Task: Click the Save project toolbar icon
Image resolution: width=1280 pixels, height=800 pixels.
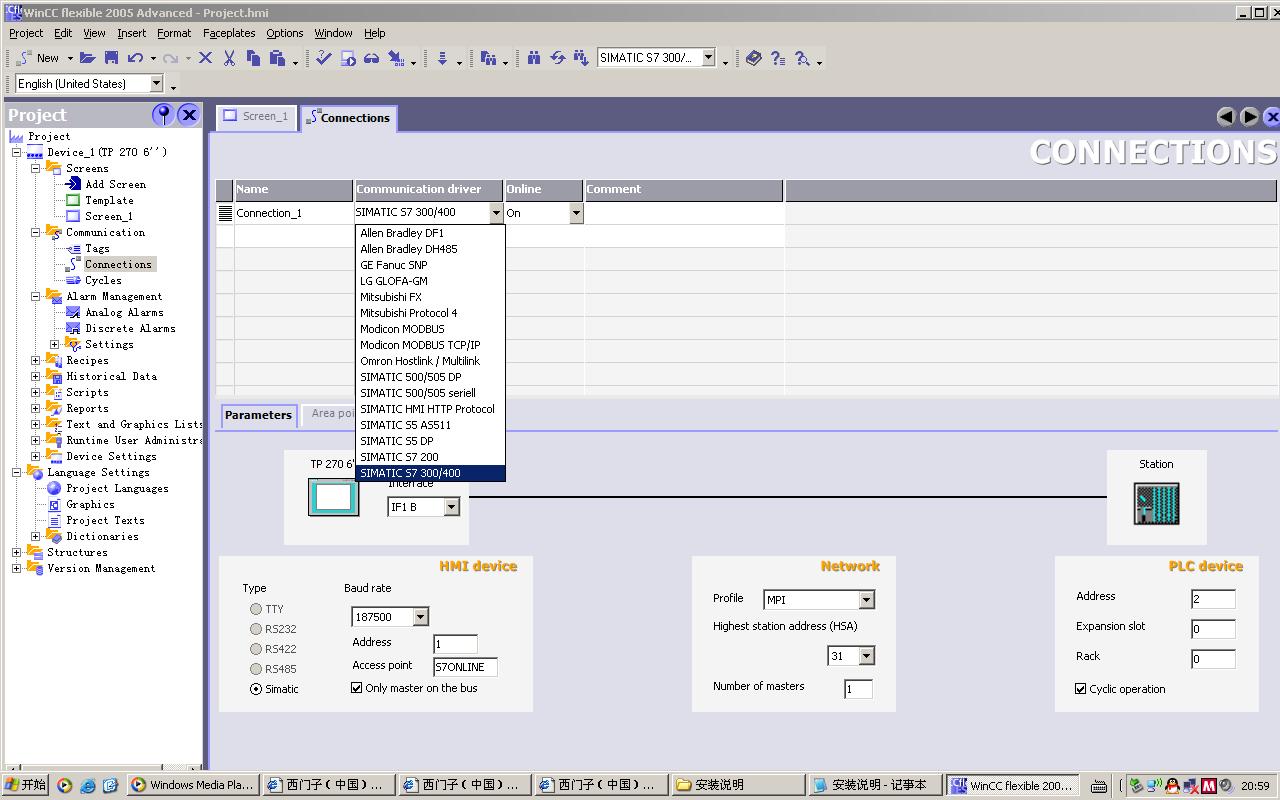Action: (x=111, y=59)
